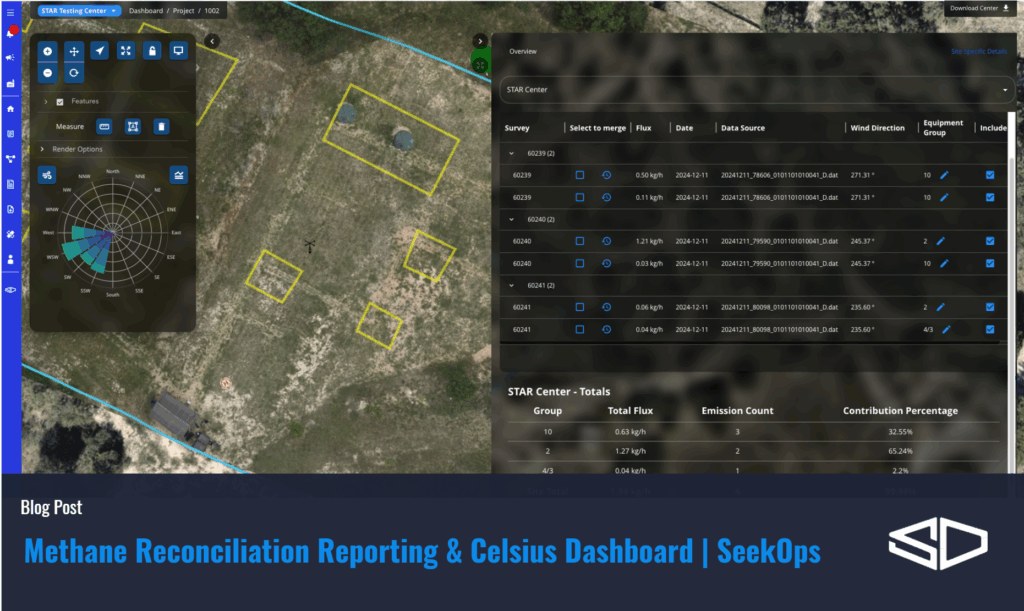
Task: Switch to the Overview tab
Action: click(x=523, y=50)
